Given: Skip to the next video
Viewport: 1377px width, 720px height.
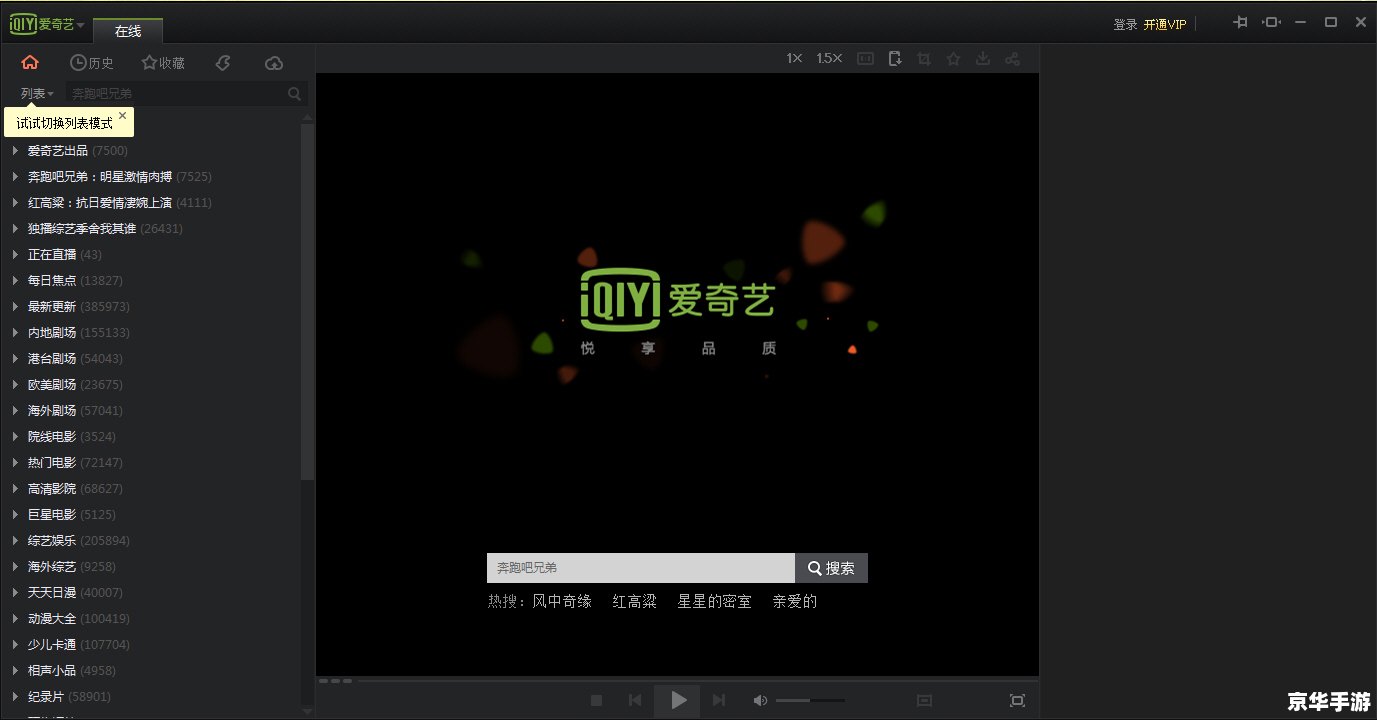Looking at the screenshot, I should pyautogui.click(x=719, y=701).
